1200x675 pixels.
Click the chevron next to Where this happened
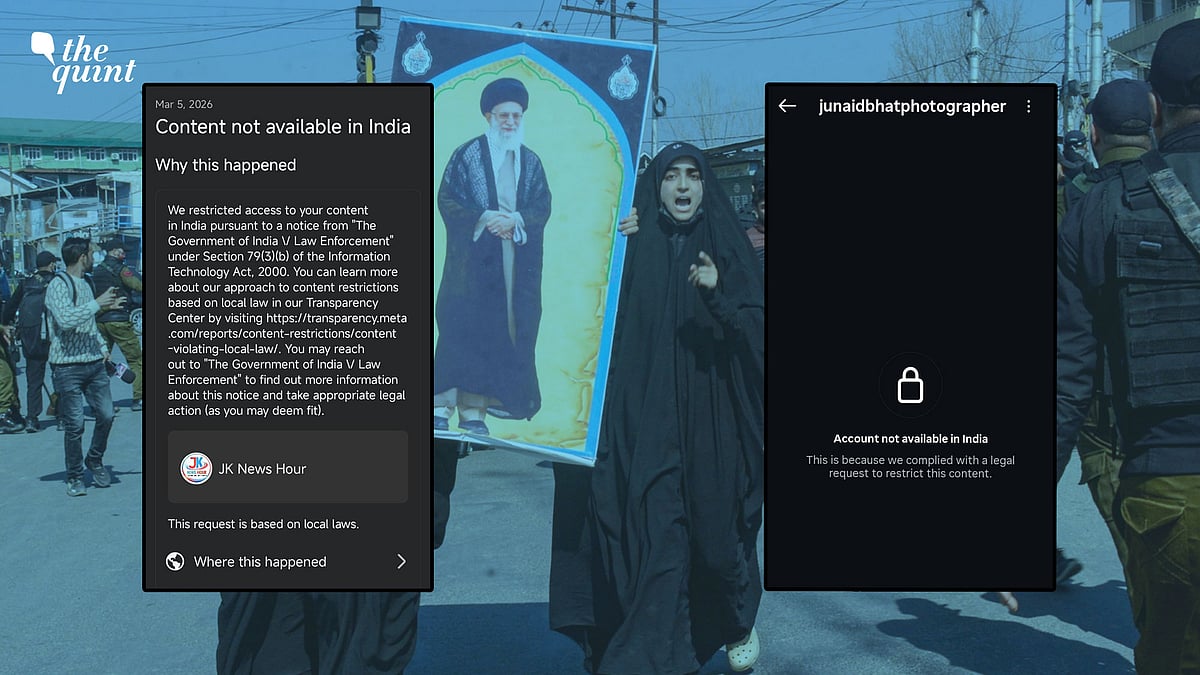(402, 561)
